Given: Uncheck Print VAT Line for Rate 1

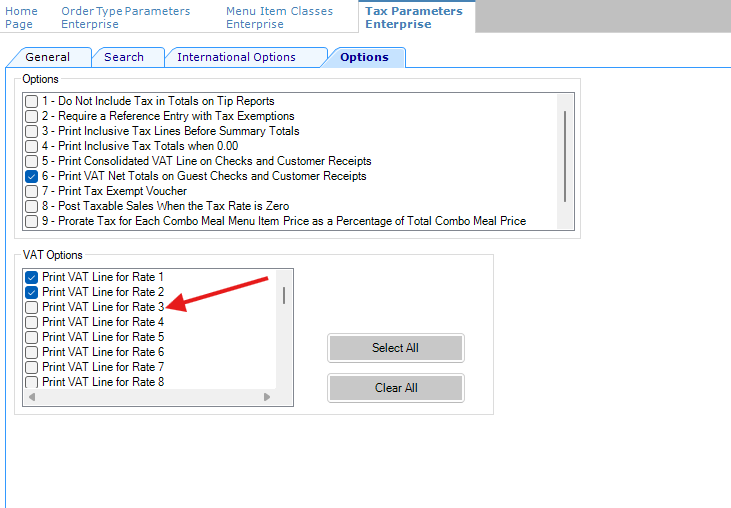Looking at the screenshot, I should pos(32,277).
